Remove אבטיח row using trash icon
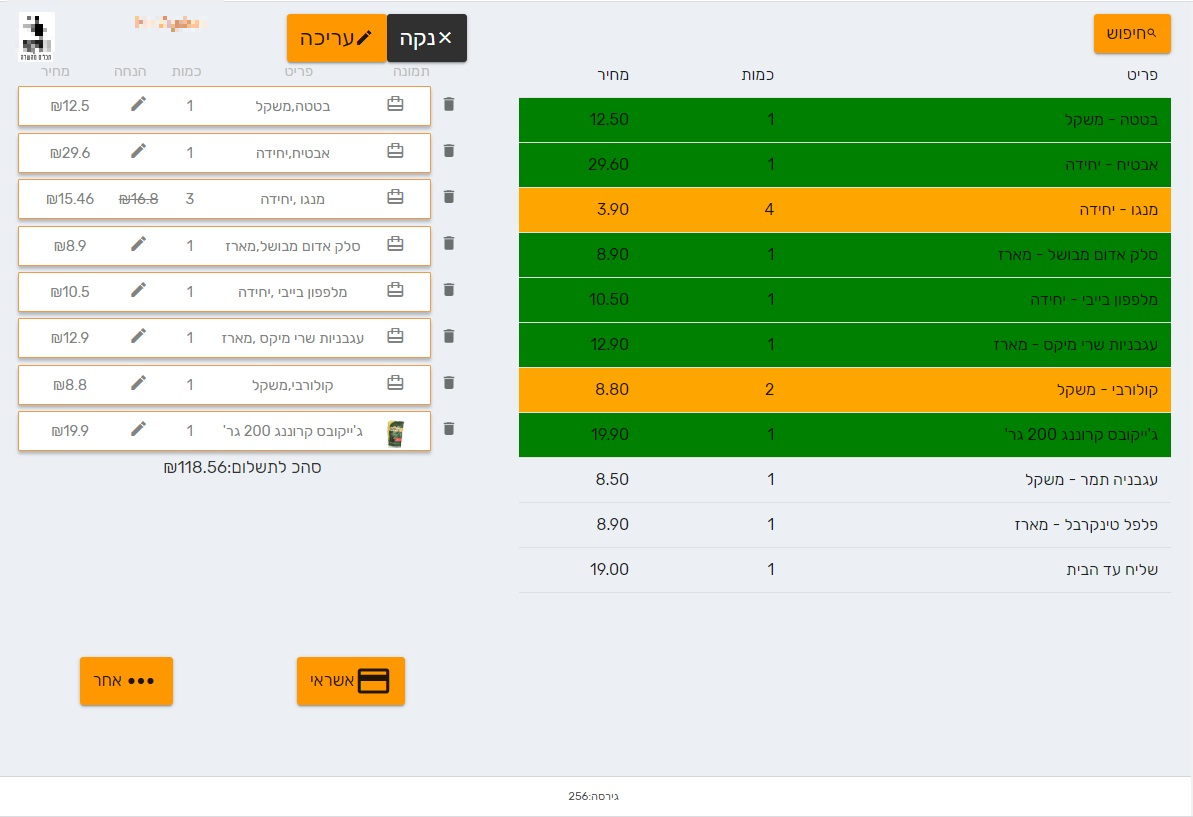 [449, 151]
